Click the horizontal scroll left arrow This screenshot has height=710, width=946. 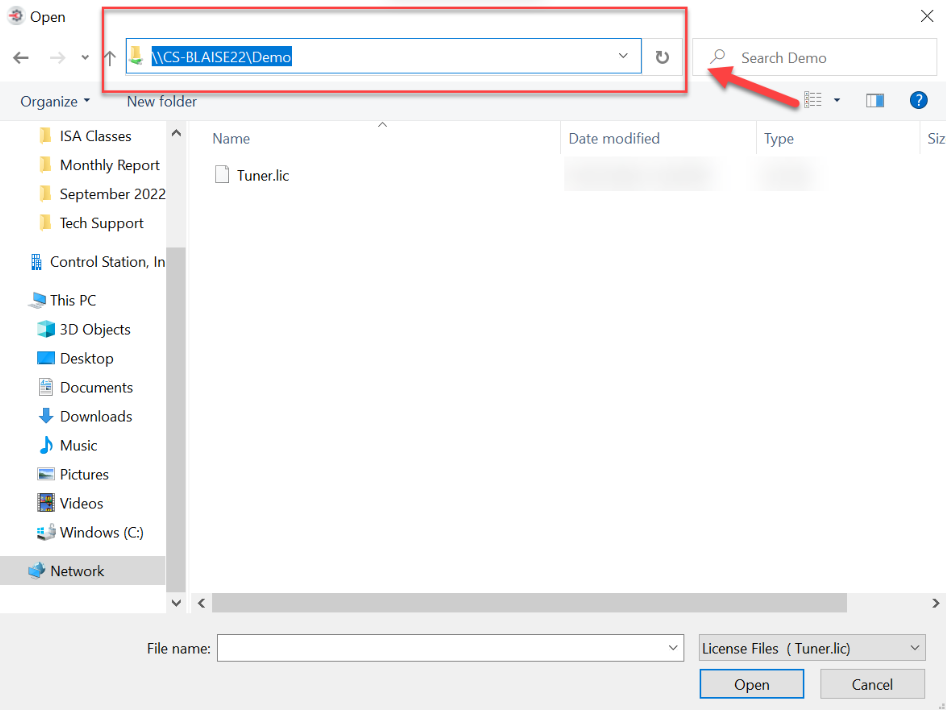[x=202, y=603]
